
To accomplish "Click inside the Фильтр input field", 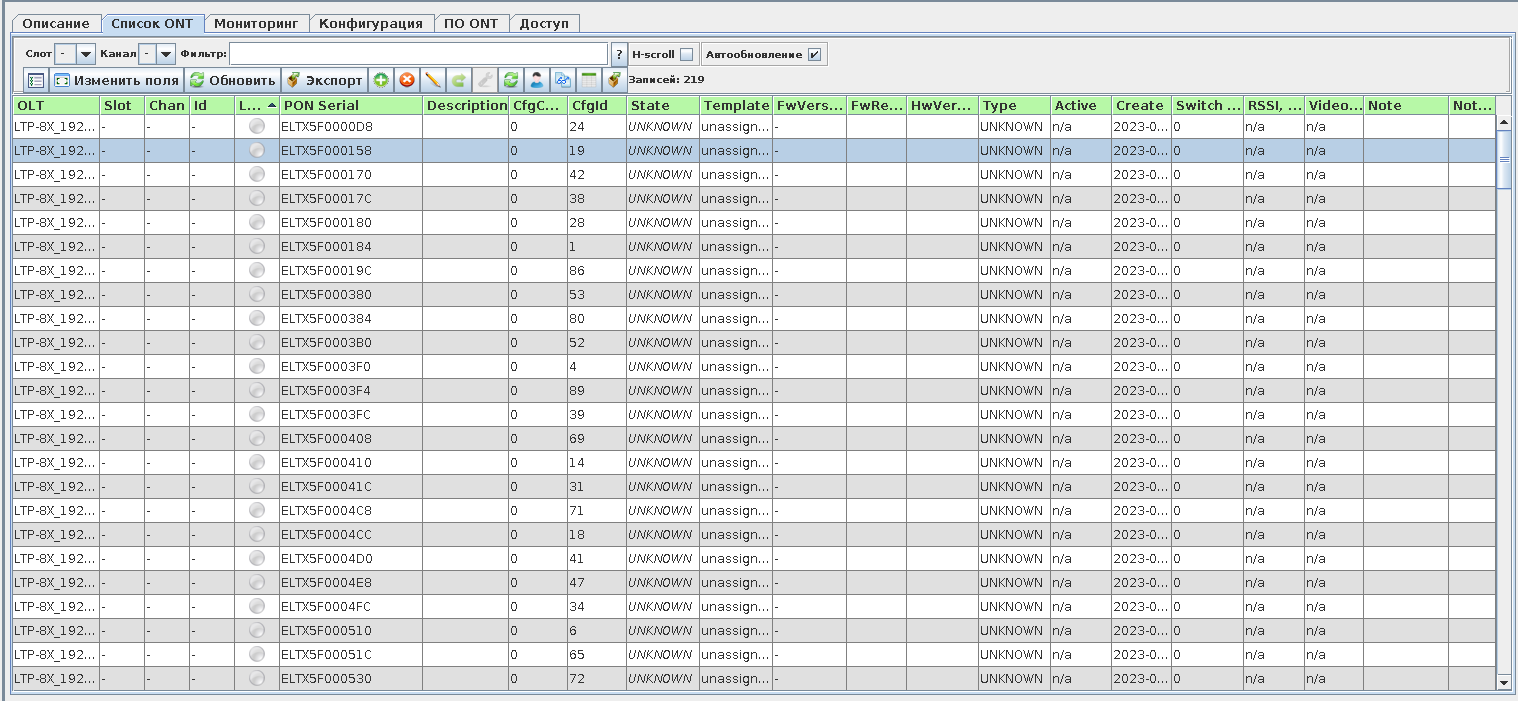I will (418, 54).
